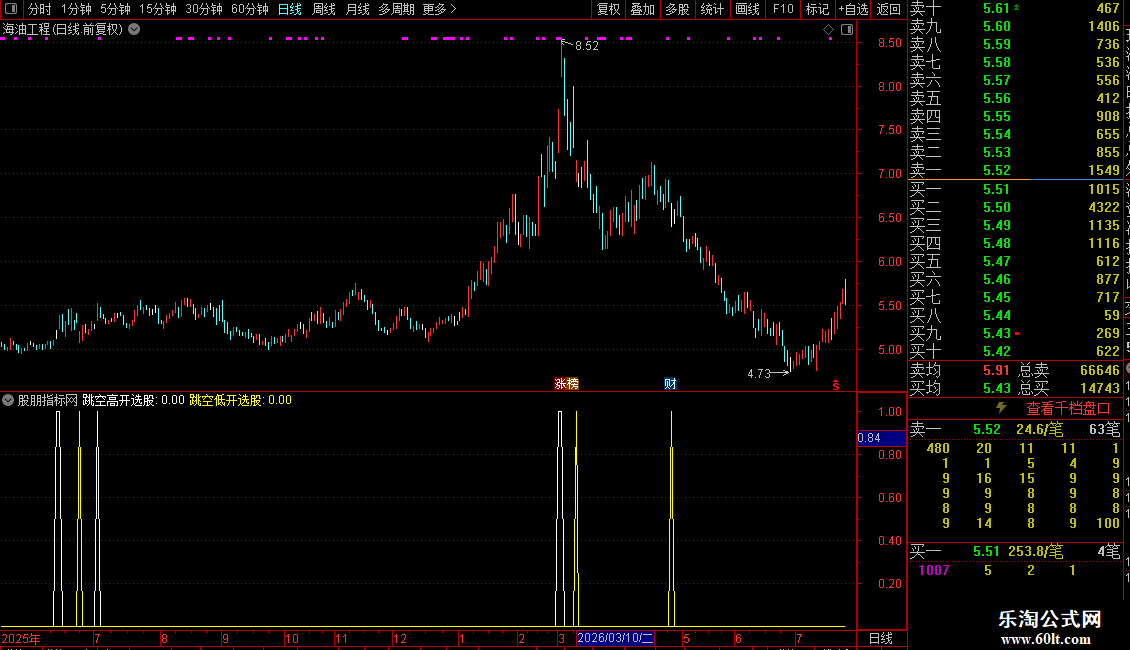Expand the 更多 periods menu
Viewport: 1130px width, 650px height.
click(440, 9)
